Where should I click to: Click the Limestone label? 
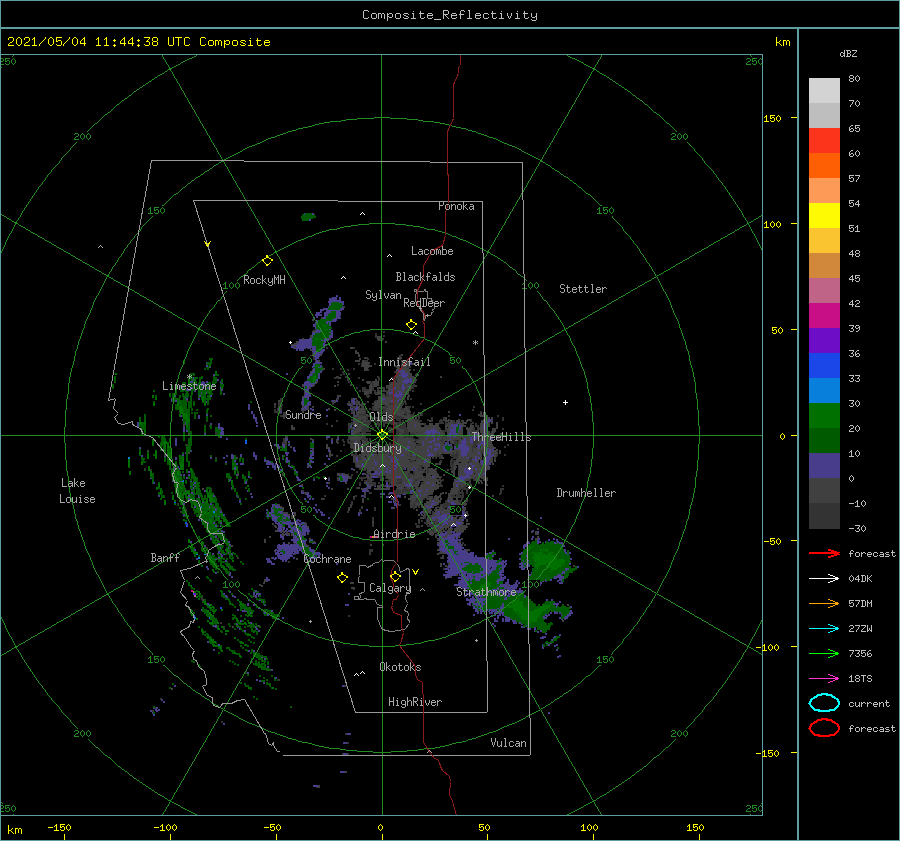pos(189,386)
